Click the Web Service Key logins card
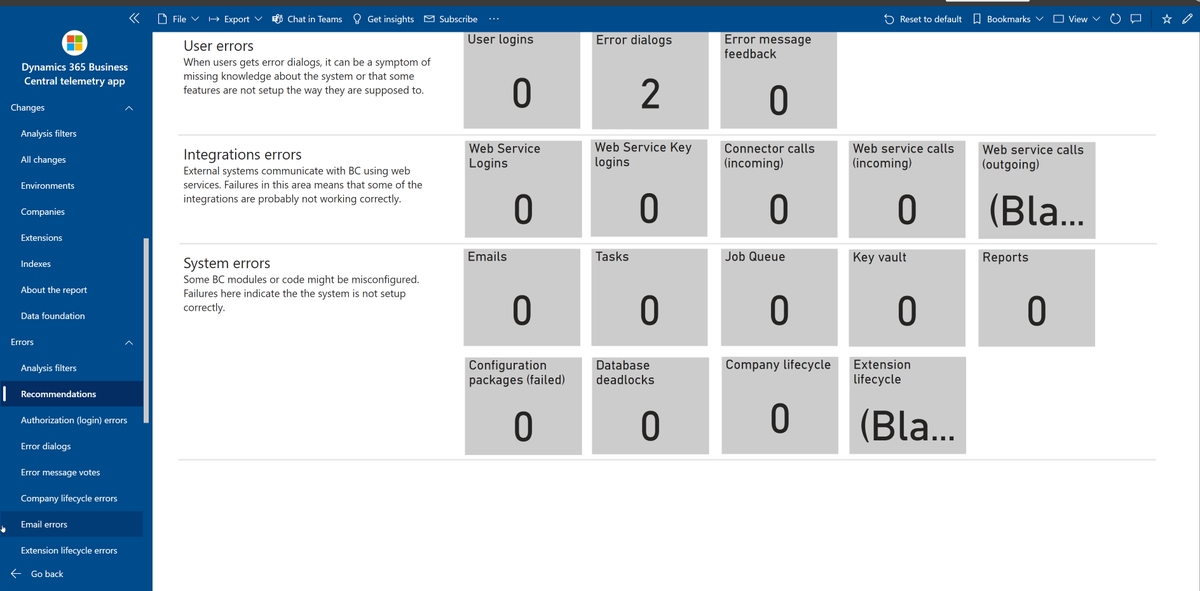This screenshot has height=591, width=1200. [x=650, y=189]
